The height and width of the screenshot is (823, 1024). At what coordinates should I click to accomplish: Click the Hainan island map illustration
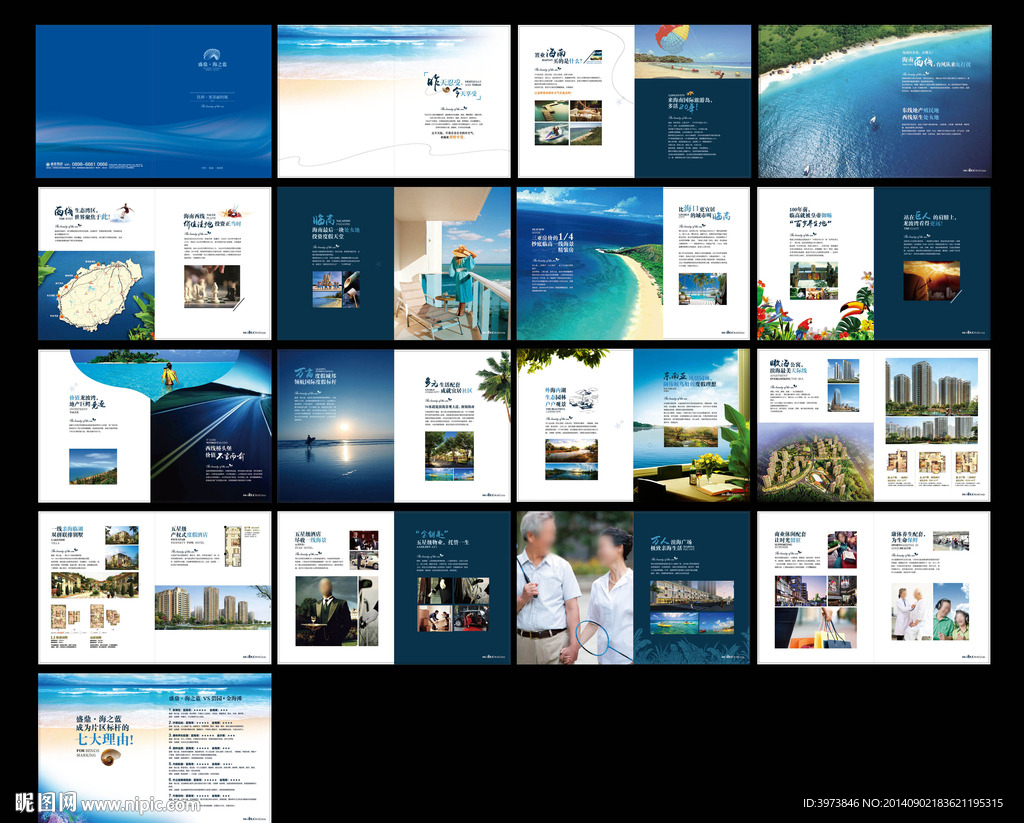(x=99, y=295)
